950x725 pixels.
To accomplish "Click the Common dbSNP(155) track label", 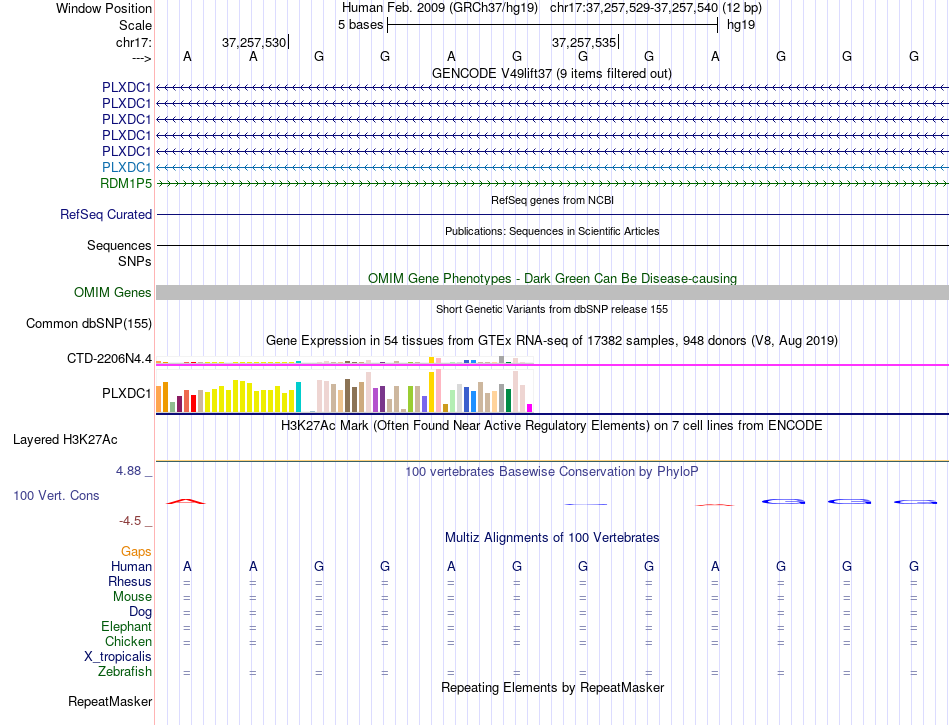I will point(88,323).
